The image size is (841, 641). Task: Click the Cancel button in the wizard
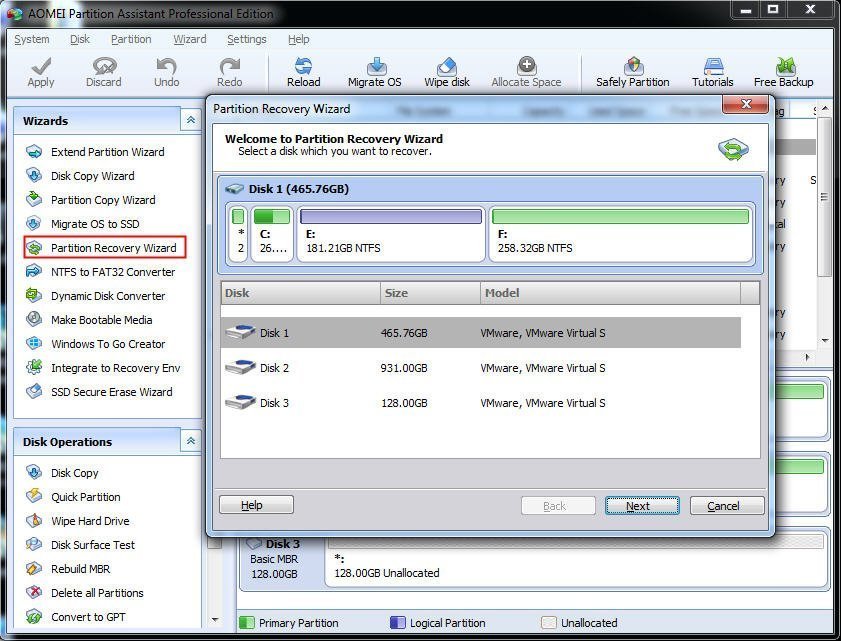click(727, 505)
